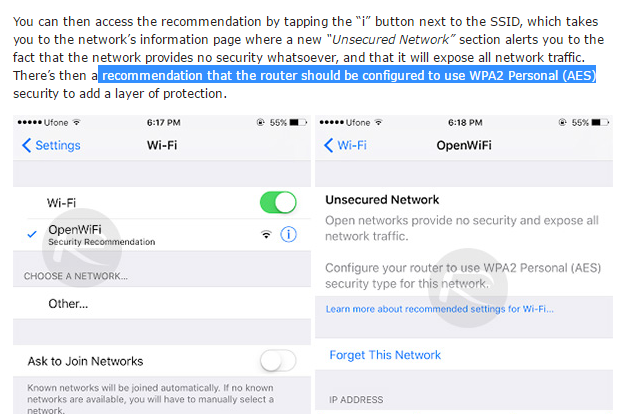This screenshot has height=414, width=634.
Task: Click the battery icon in left phone screenshot
Action: pos(295,122)
